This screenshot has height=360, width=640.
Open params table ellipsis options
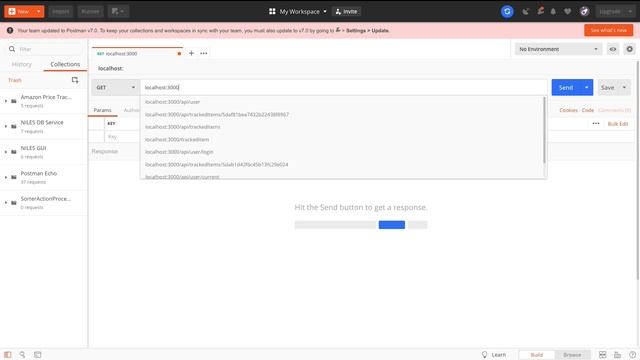[x=596, y=123]
